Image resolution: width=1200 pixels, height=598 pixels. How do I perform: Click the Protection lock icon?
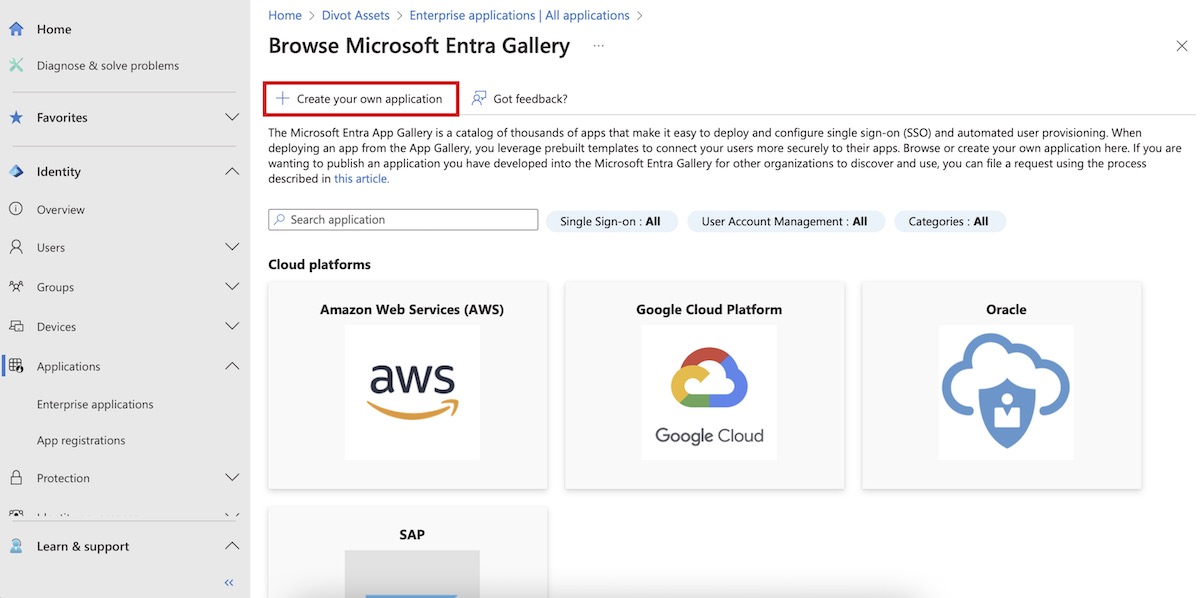pos(16,478)
